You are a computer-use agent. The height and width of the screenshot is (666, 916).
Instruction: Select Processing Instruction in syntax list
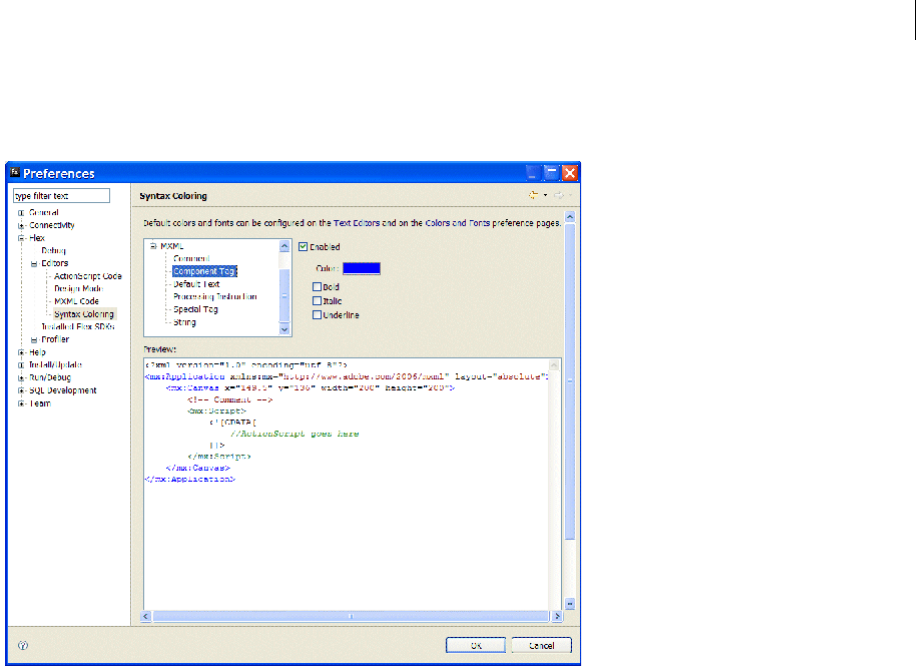tap(215, 297)
